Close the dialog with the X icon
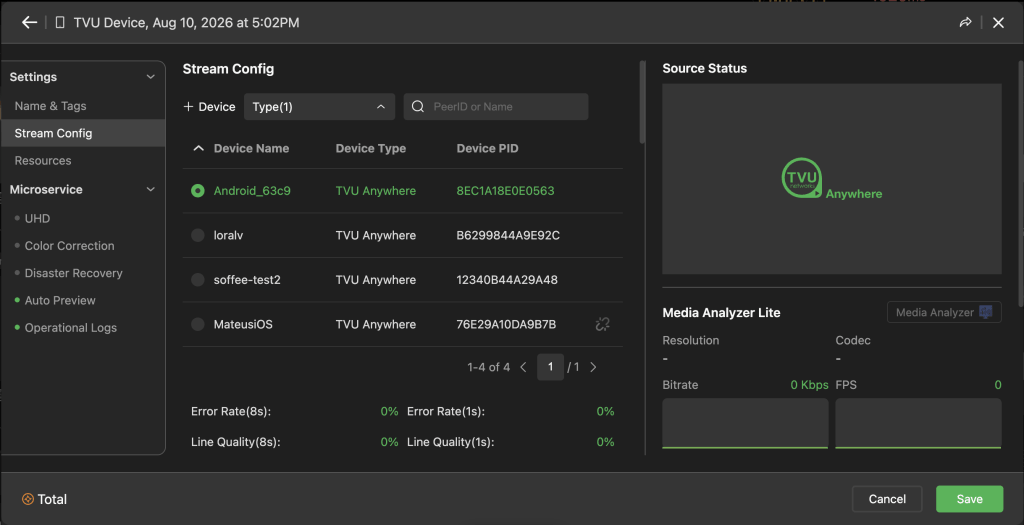Image resolution: width=1024 pixels, height=525 pixels. point(998,23)
